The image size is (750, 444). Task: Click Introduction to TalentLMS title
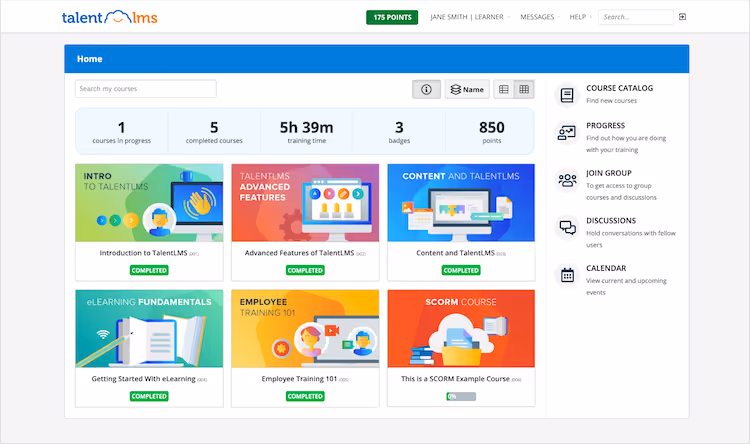pyautogui.click(x=143, y=253)
